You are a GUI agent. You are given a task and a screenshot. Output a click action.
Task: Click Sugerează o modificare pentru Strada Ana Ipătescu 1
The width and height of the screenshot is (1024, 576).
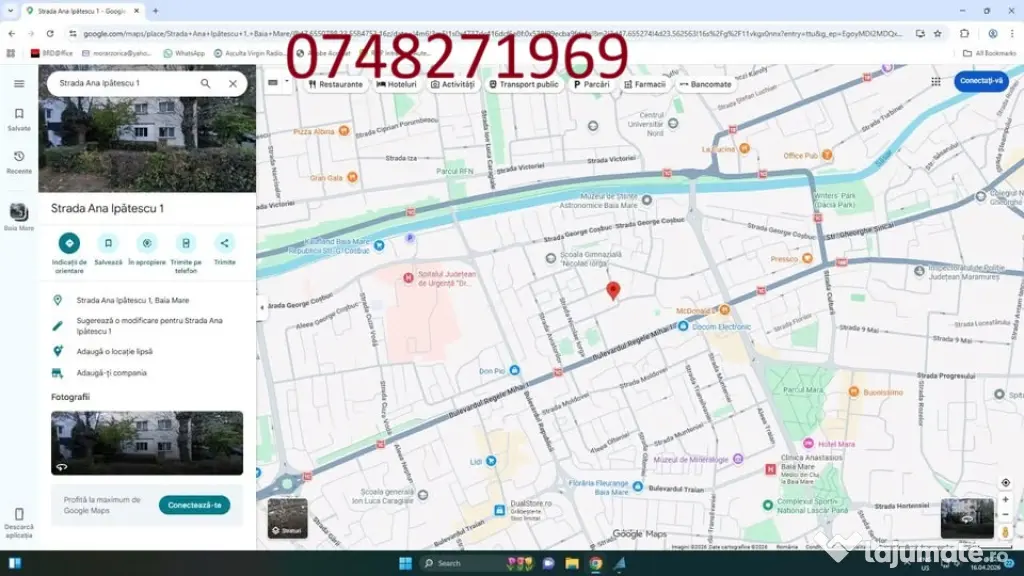point(148,326)
